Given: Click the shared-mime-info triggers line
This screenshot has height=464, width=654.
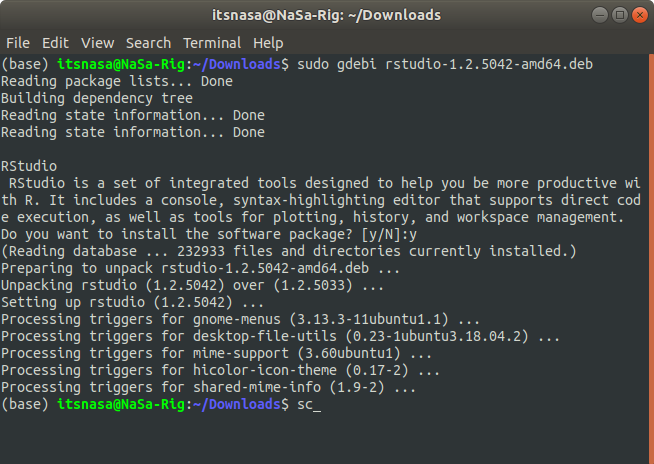Looking at the screenshot, I should 208,387.
